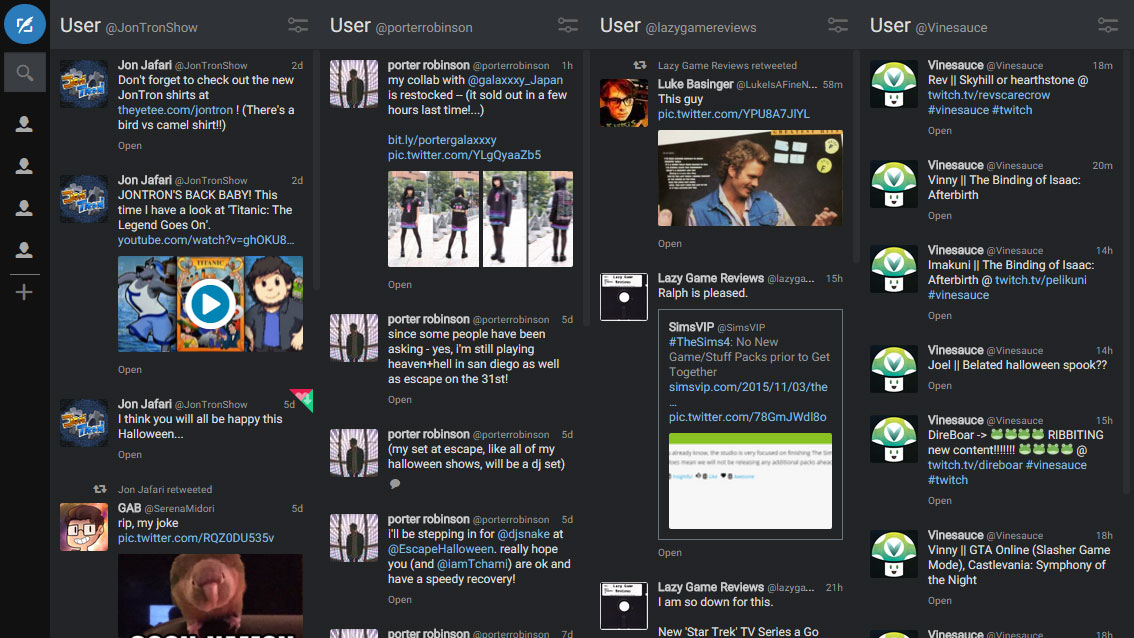This screenshot has height=638, width=1134.
Task: Click the '58m' timestamp on Luke's tweet
Action: click(x=832, y=85)
